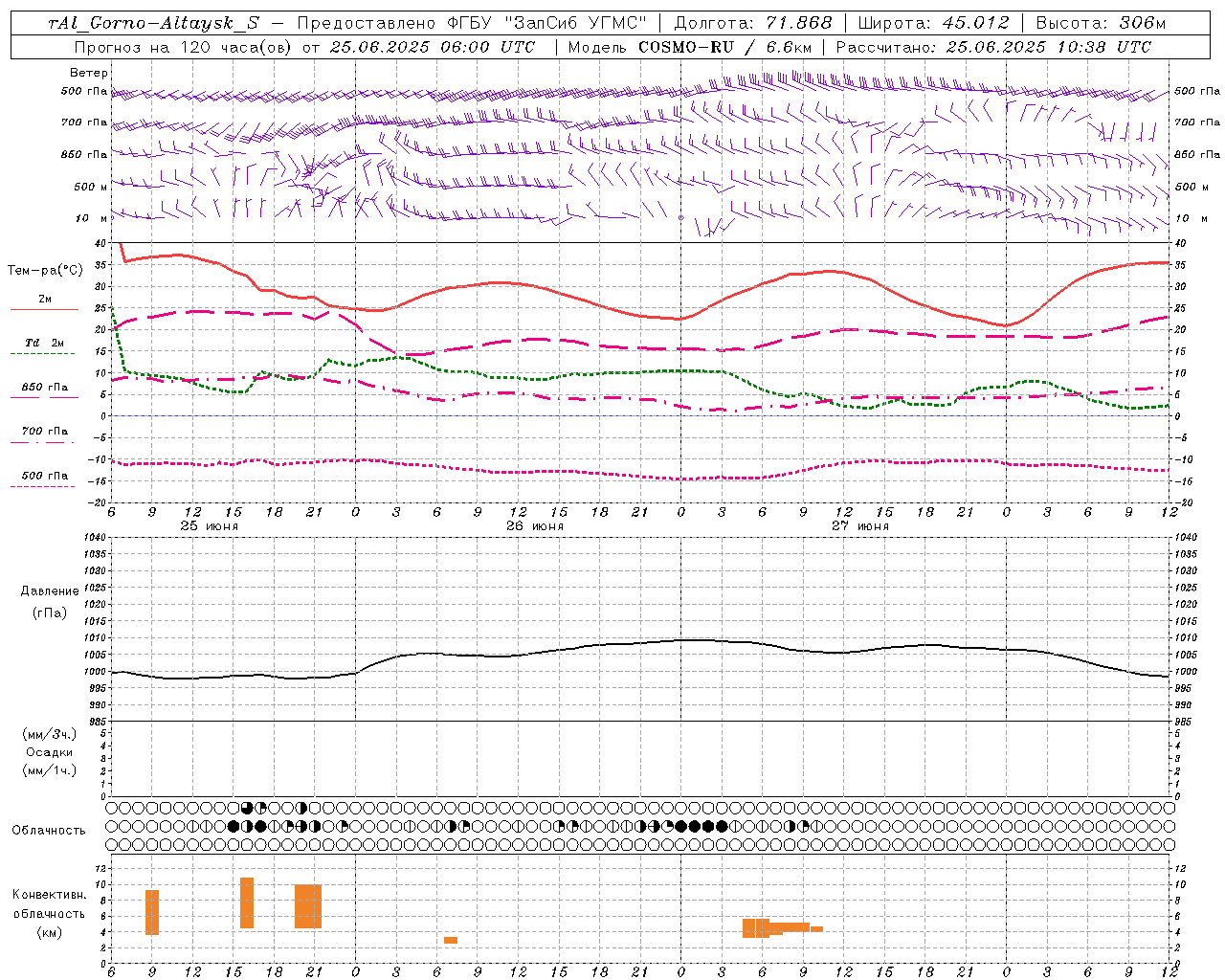Click the wide orange convective bar at 21h
Viewport: 1225px width, 980px height.
click(308, 906)
